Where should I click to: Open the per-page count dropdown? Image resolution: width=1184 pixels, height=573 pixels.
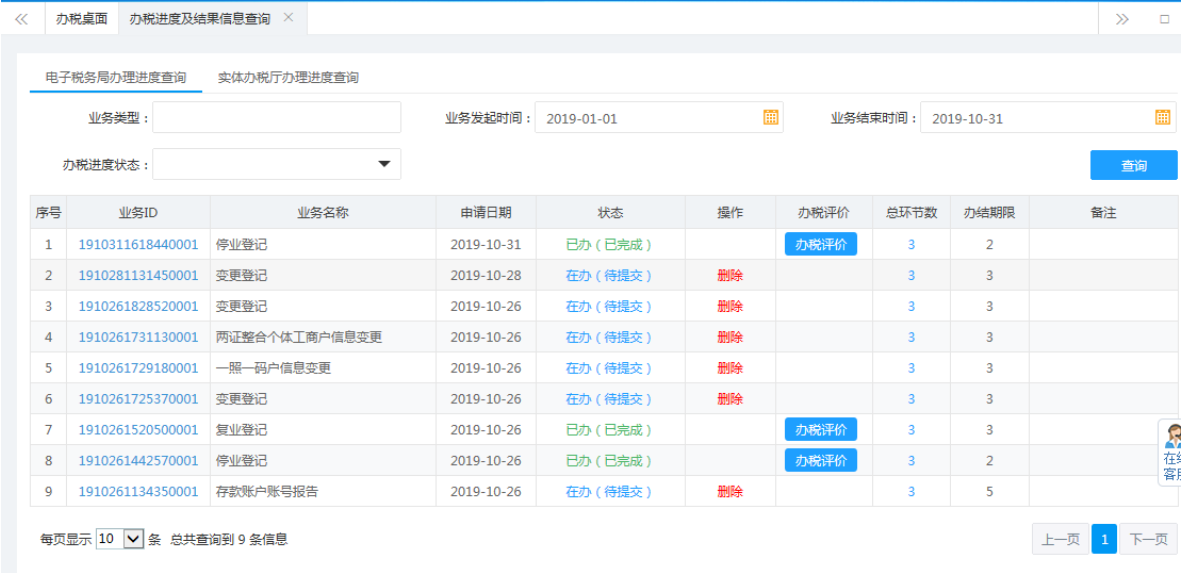click(133, 539)
